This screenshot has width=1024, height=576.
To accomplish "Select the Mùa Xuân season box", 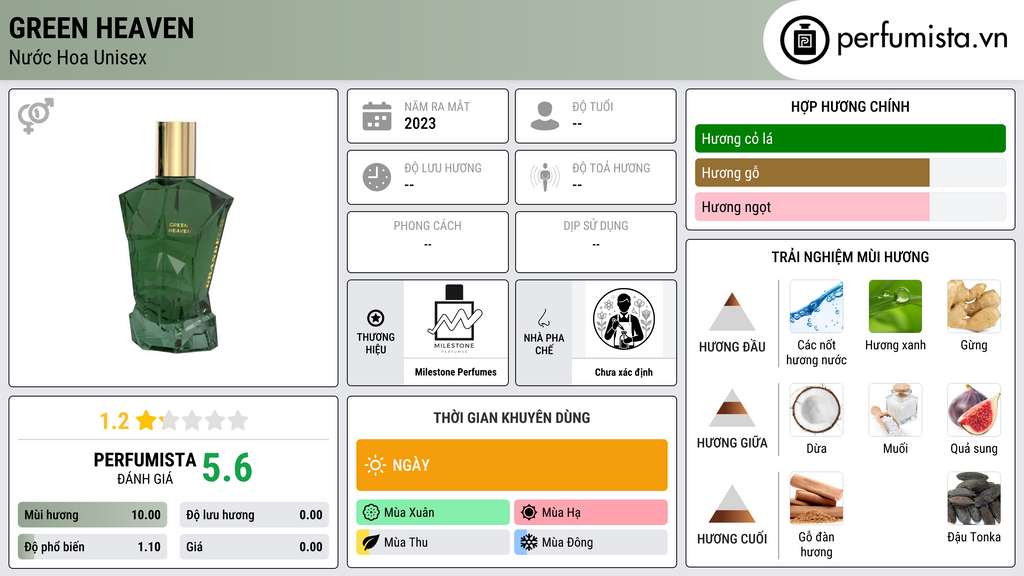I will click(x=432, y=512).
